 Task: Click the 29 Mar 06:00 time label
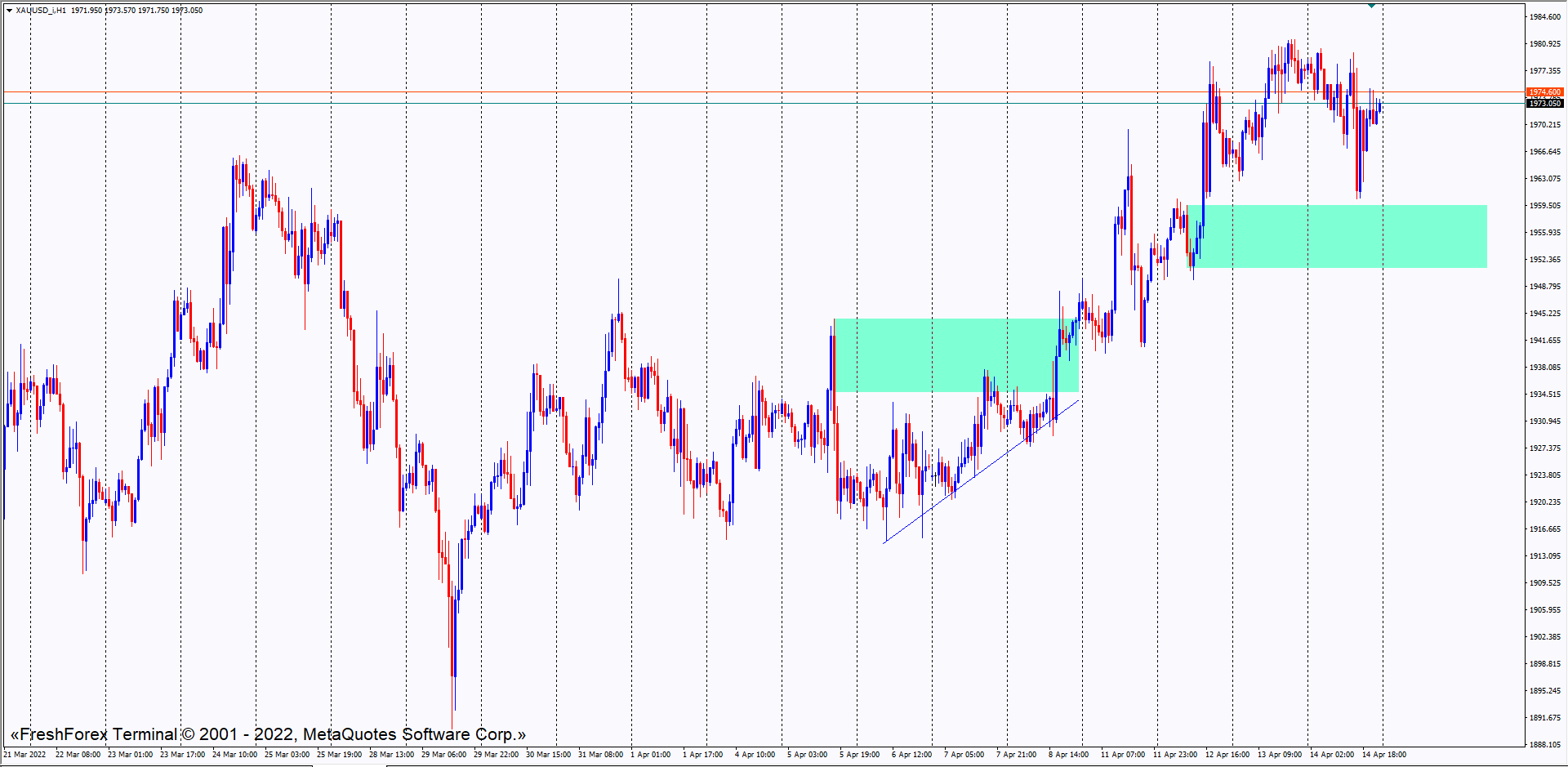(x=443, y=755)
